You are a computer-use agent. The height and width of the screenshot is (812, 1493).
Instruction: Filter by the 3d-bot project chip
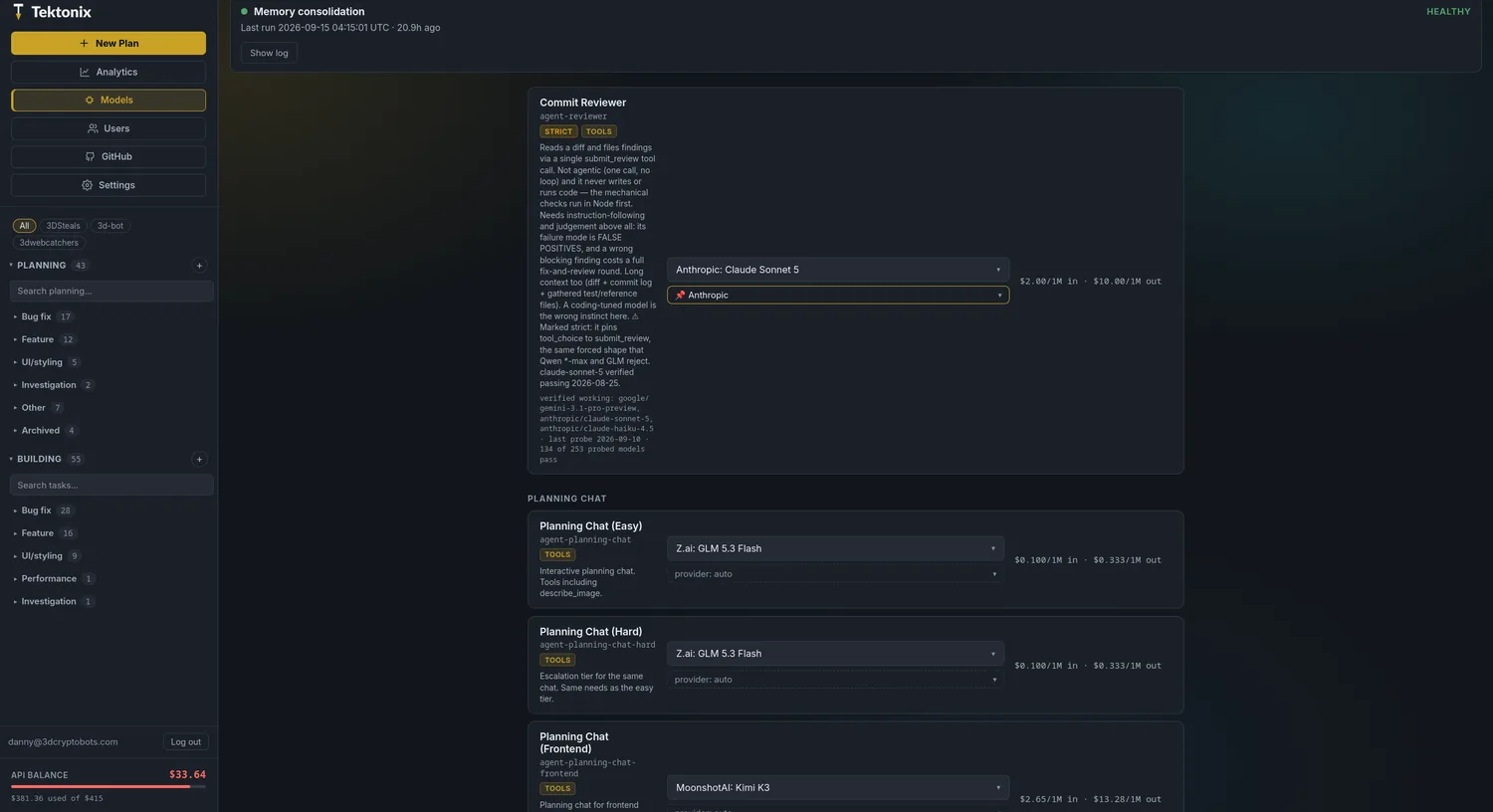pyautogui.click(x=110, y=226)
